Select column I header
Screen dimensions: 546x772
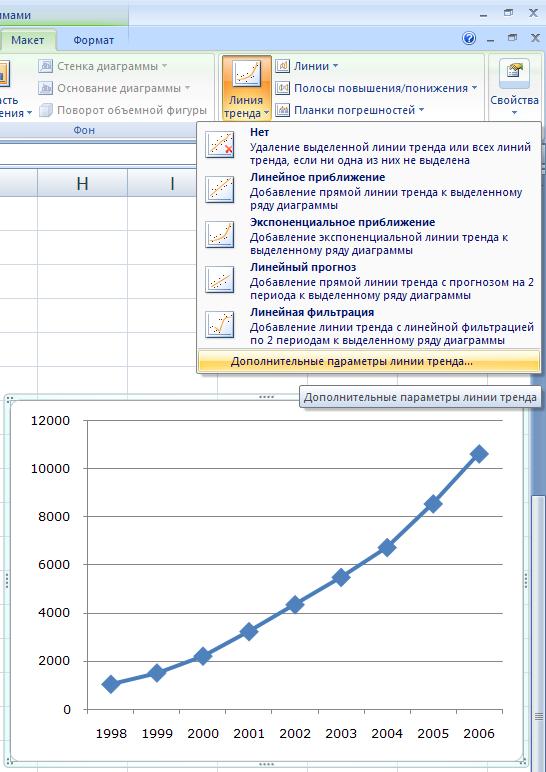172,183
